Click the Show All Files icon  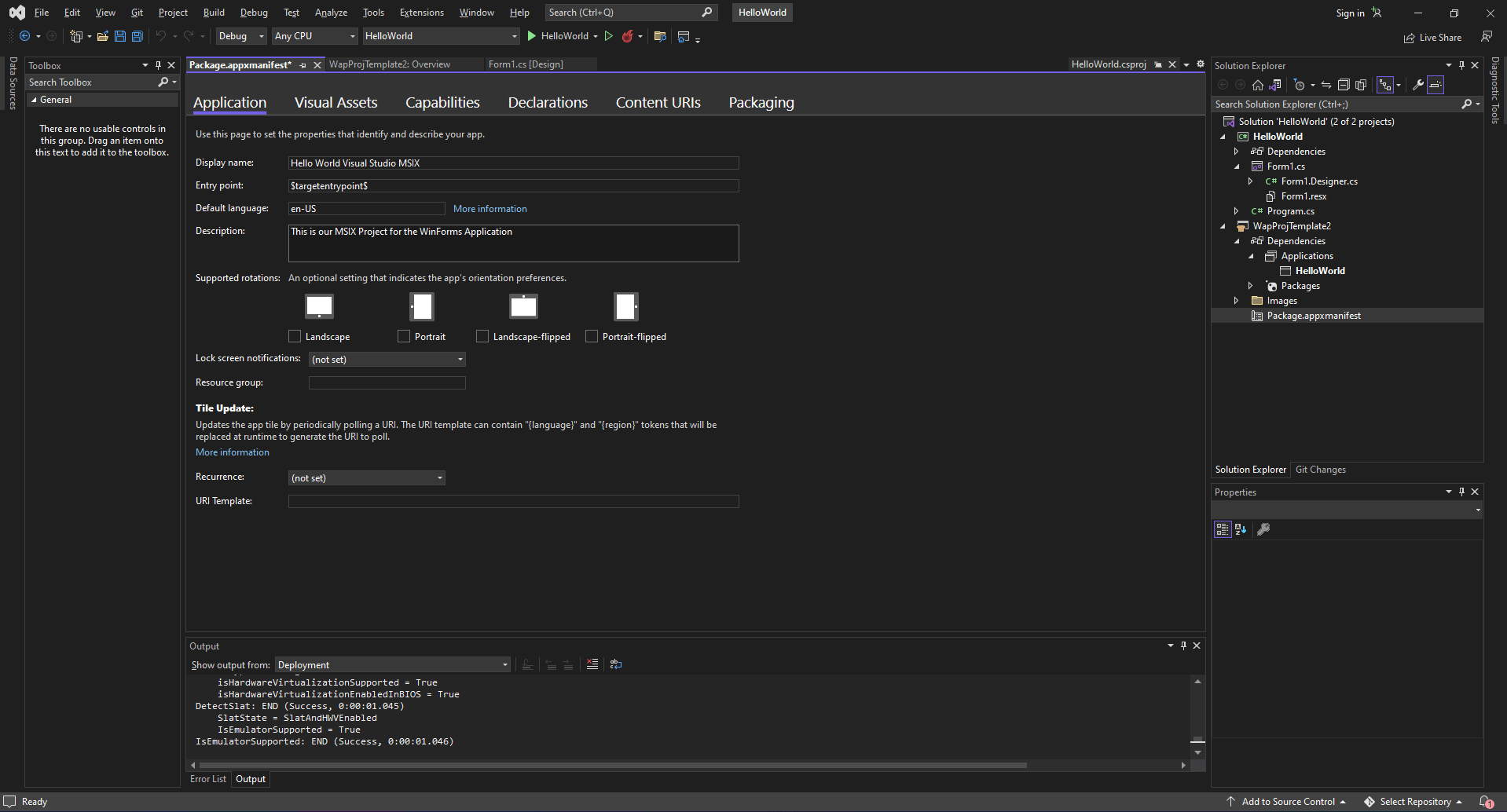pyautogui.click(x=1361, y=85)
